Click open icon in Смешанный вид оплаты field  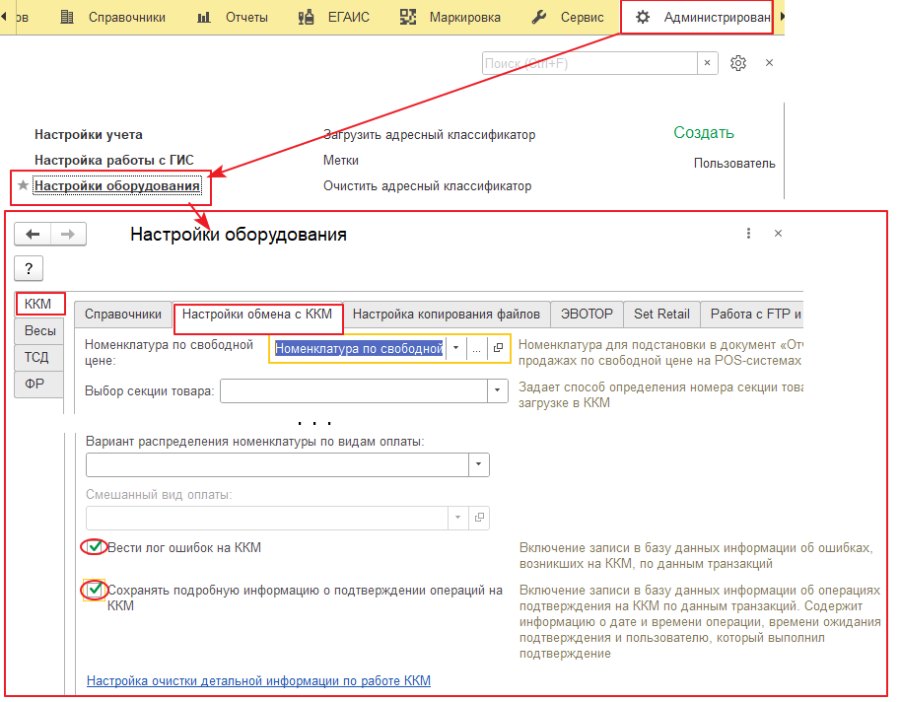click(x=479, y=518)
